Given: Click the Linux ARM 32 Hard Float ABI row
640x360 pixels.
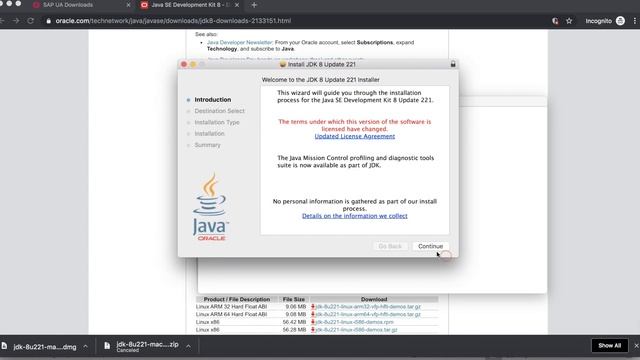Looking at the screenshot, I should (x=317, y=307).
